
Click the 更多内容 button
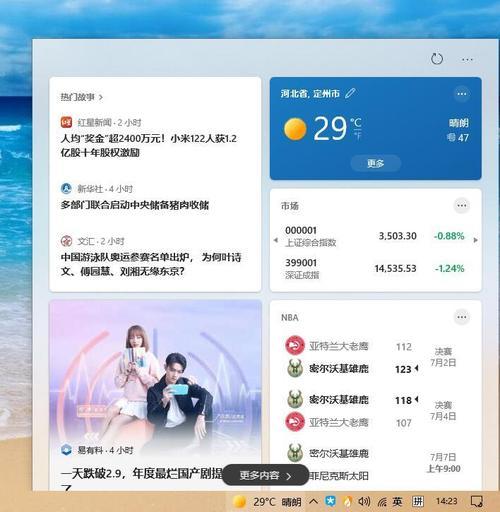265,475
